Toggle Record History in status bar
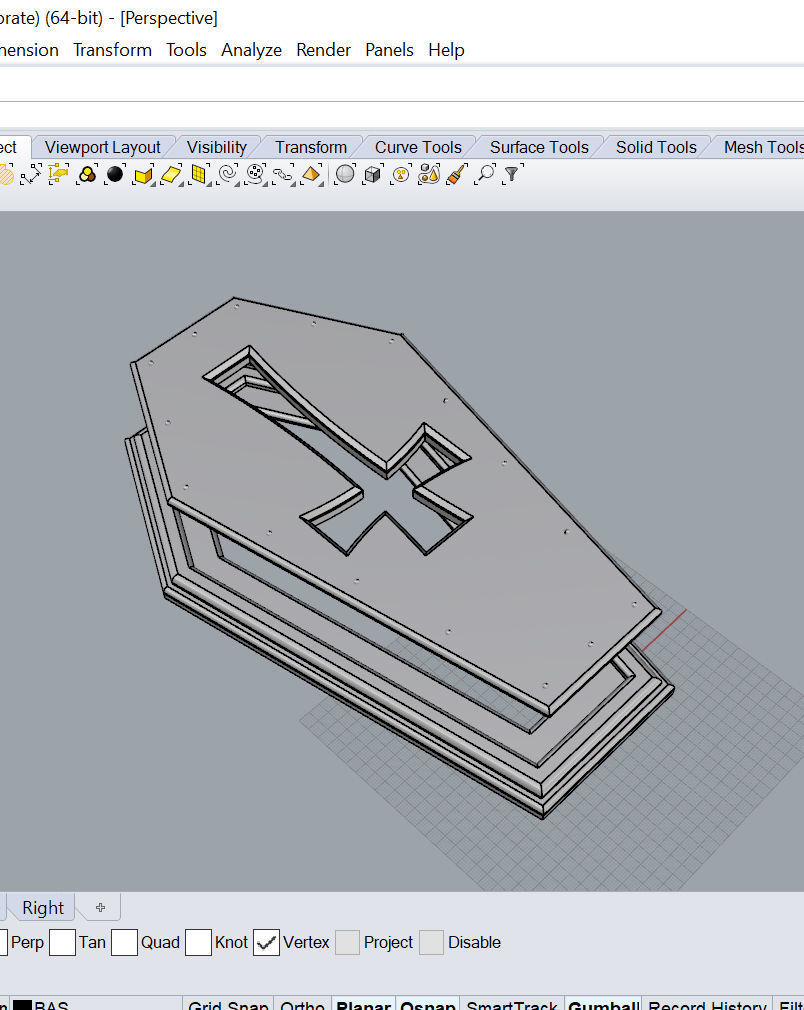804x1010 pixels. tap(707, 1004)
